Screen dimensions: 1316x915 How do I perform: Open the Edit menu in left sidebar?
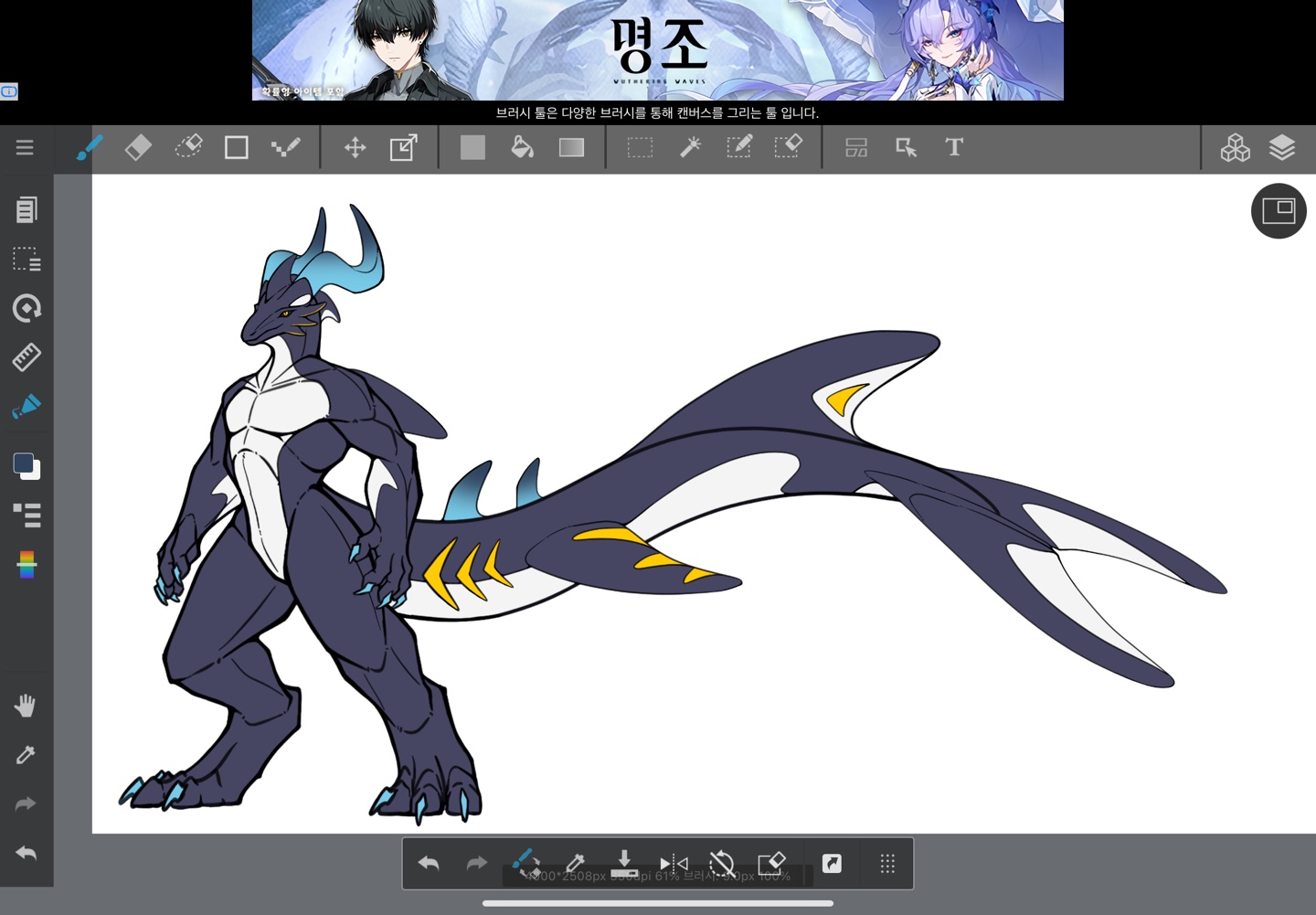(27, 210)
